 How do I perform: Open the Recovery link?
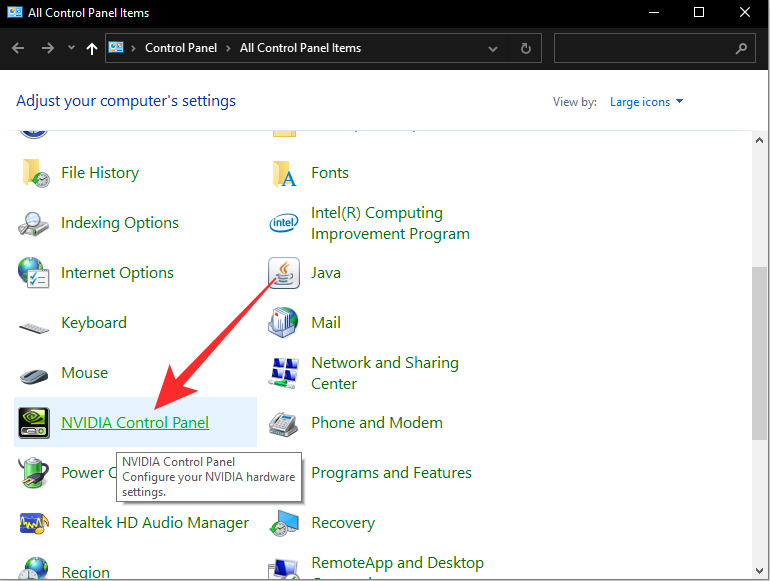(x=342, y=523)
